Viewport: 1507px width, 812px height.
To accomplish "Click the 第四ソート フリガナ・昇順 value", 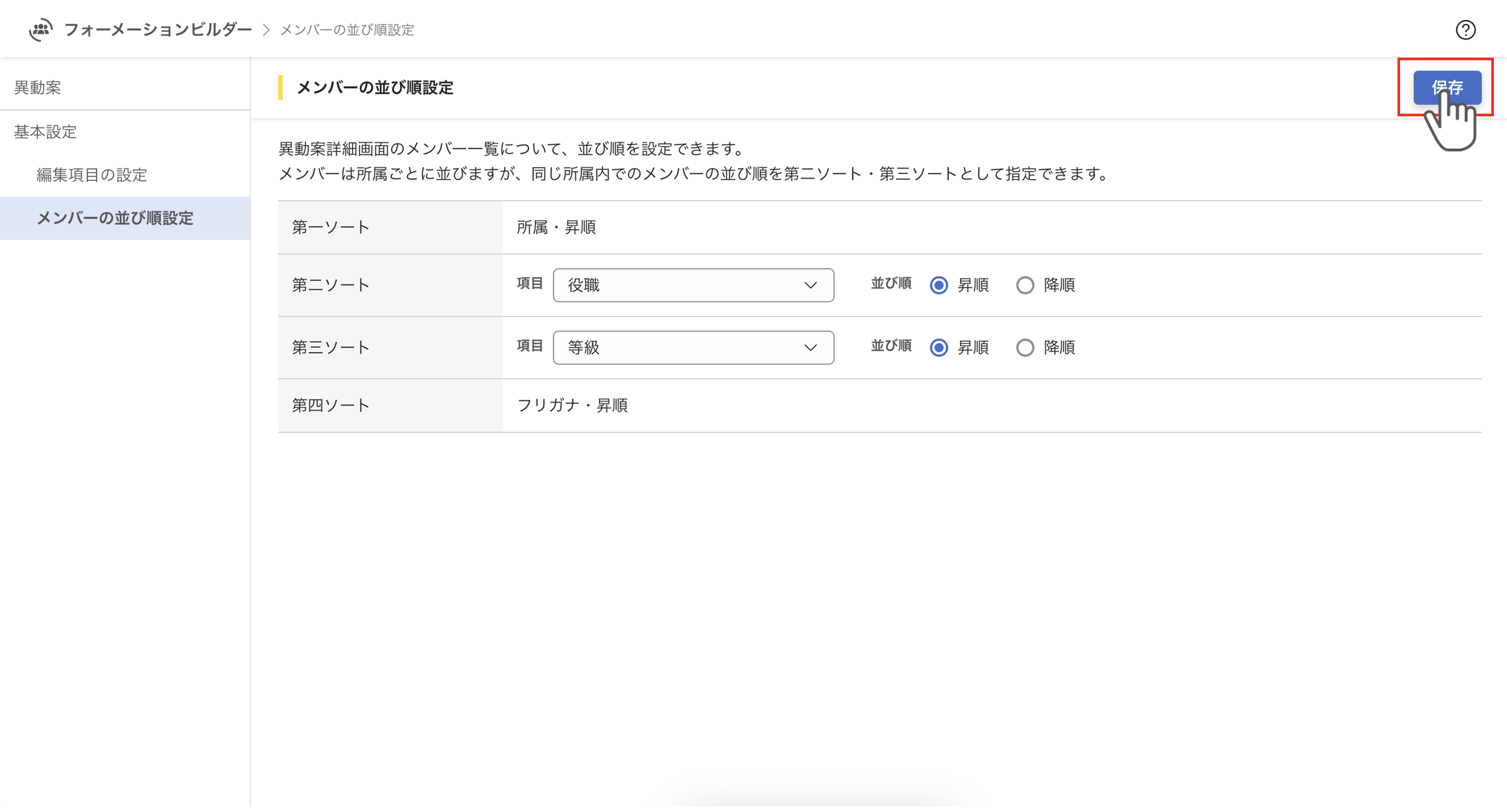I will tap(572, 405).
